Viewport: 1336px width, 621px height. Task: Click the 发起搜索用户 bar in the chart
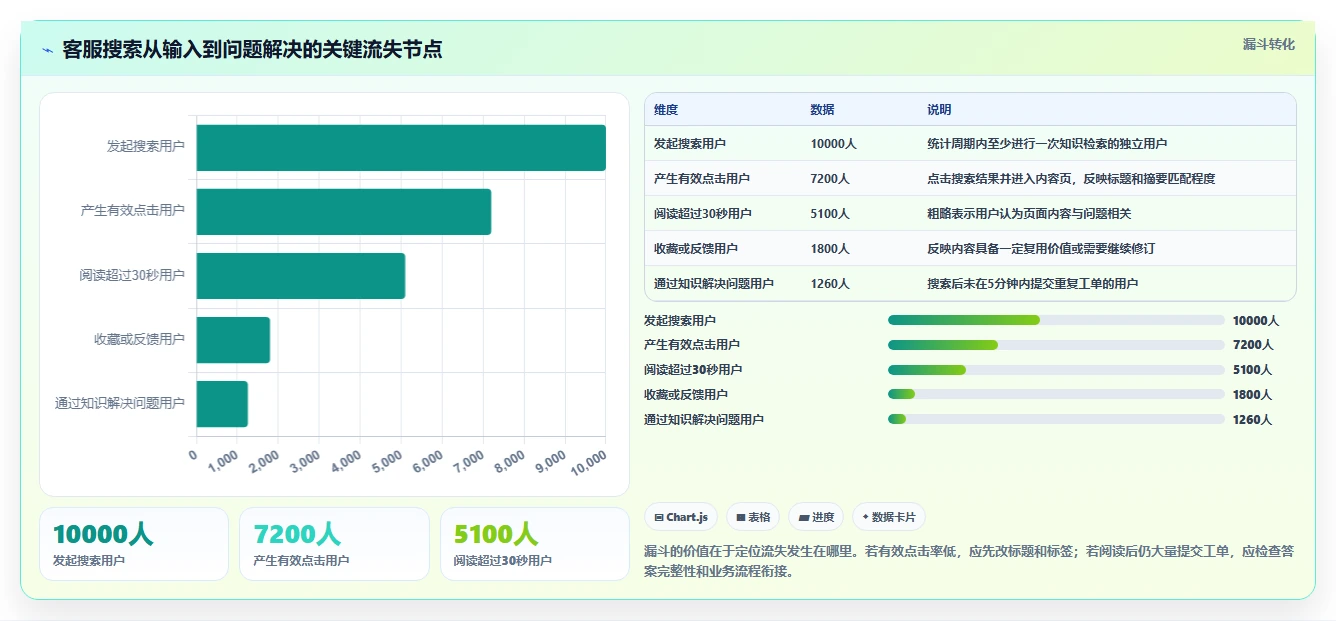coord(401,147)
